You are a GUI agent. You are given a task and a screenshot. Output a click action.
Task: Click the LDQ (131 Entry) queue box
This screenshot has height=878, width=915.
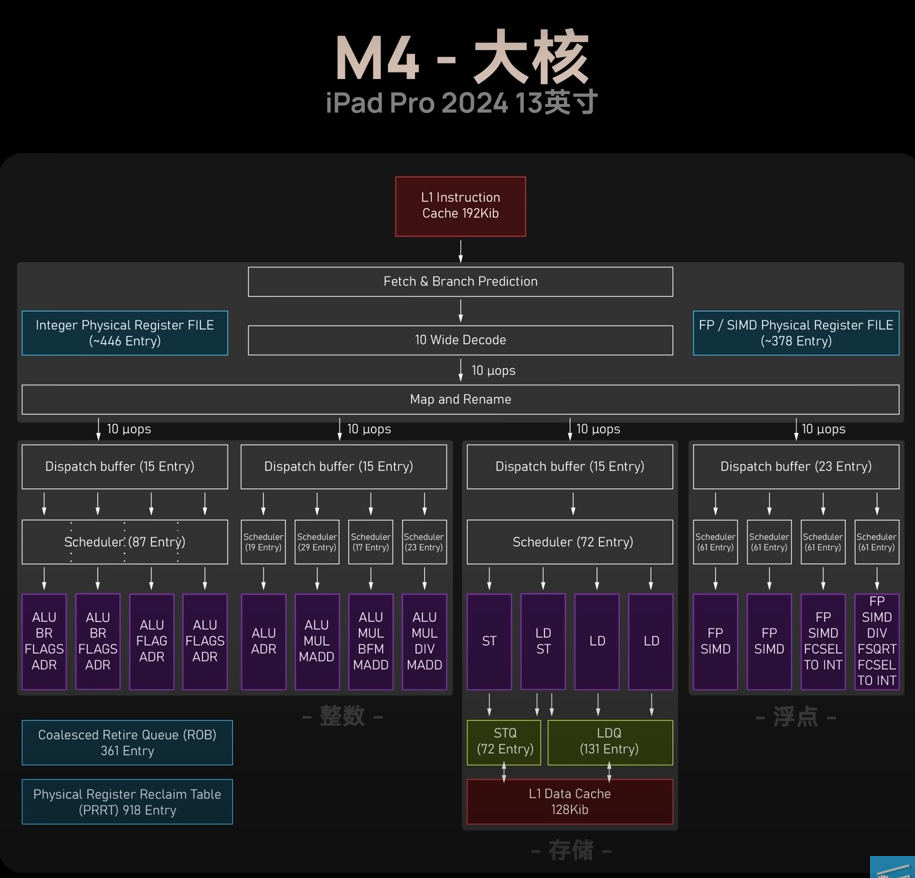[x=610, y=743]
